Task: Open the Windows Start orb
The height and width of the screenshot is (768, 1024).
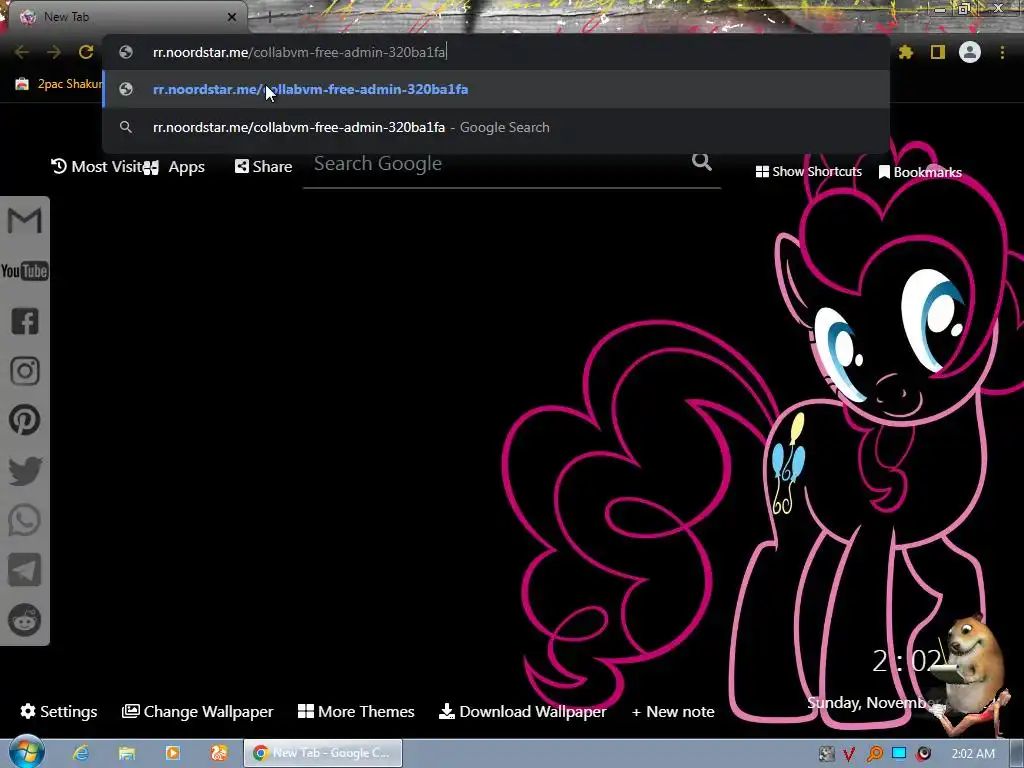Action: click(26, 752)
